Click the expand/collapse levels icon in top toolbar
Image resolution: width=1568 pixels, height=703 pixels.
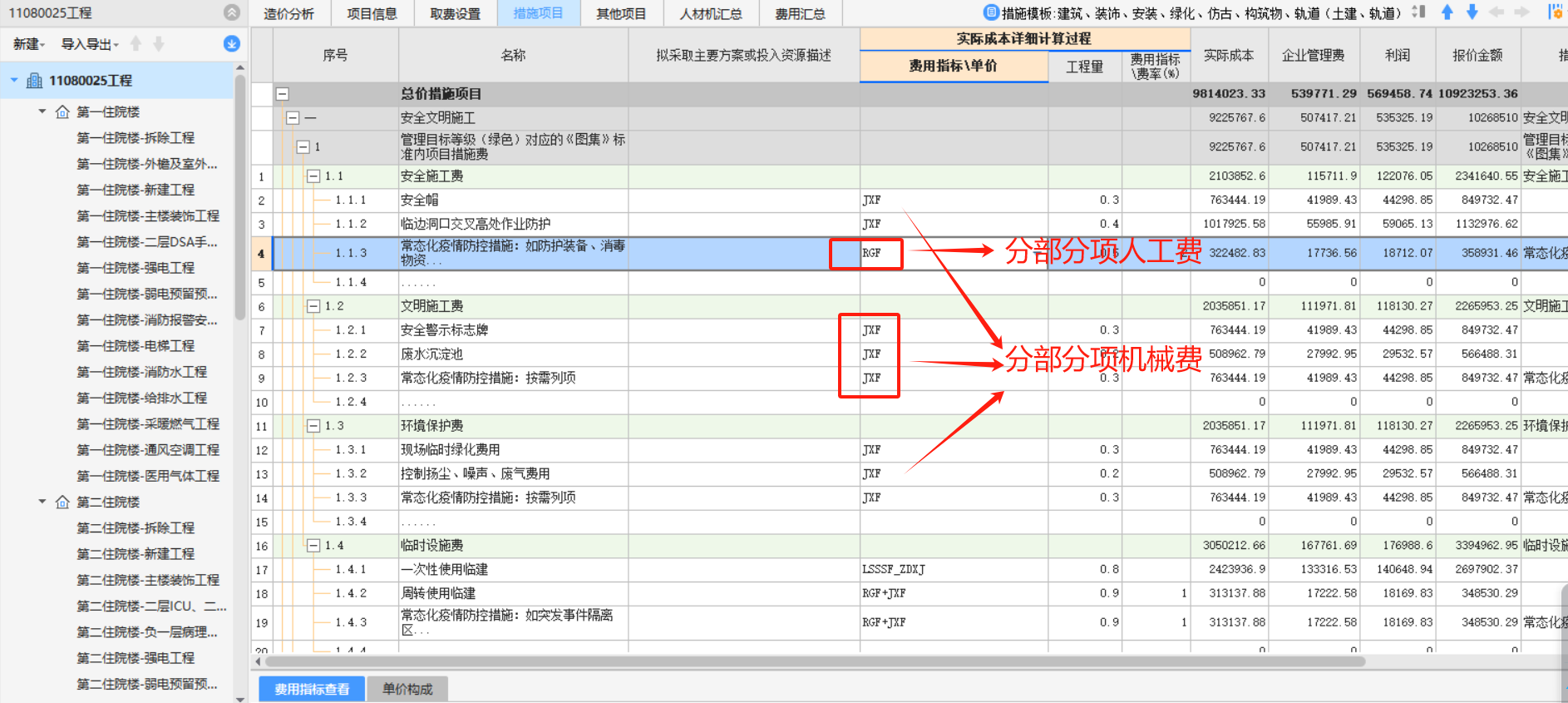click(x=1419, y=12)
